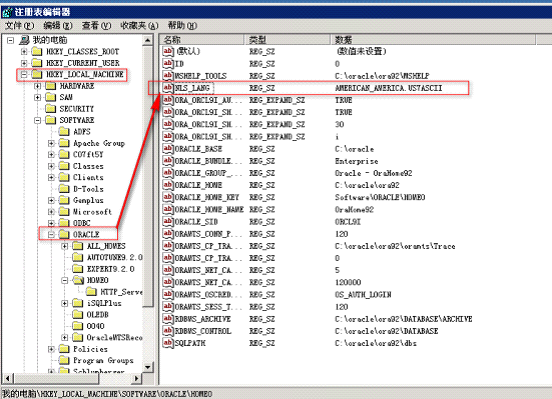Image resolution: width=552 pixels, height=399 pixels.
Task: Open the 收藏夹 (Favorites) menu
Action: [x=139, y=25]
